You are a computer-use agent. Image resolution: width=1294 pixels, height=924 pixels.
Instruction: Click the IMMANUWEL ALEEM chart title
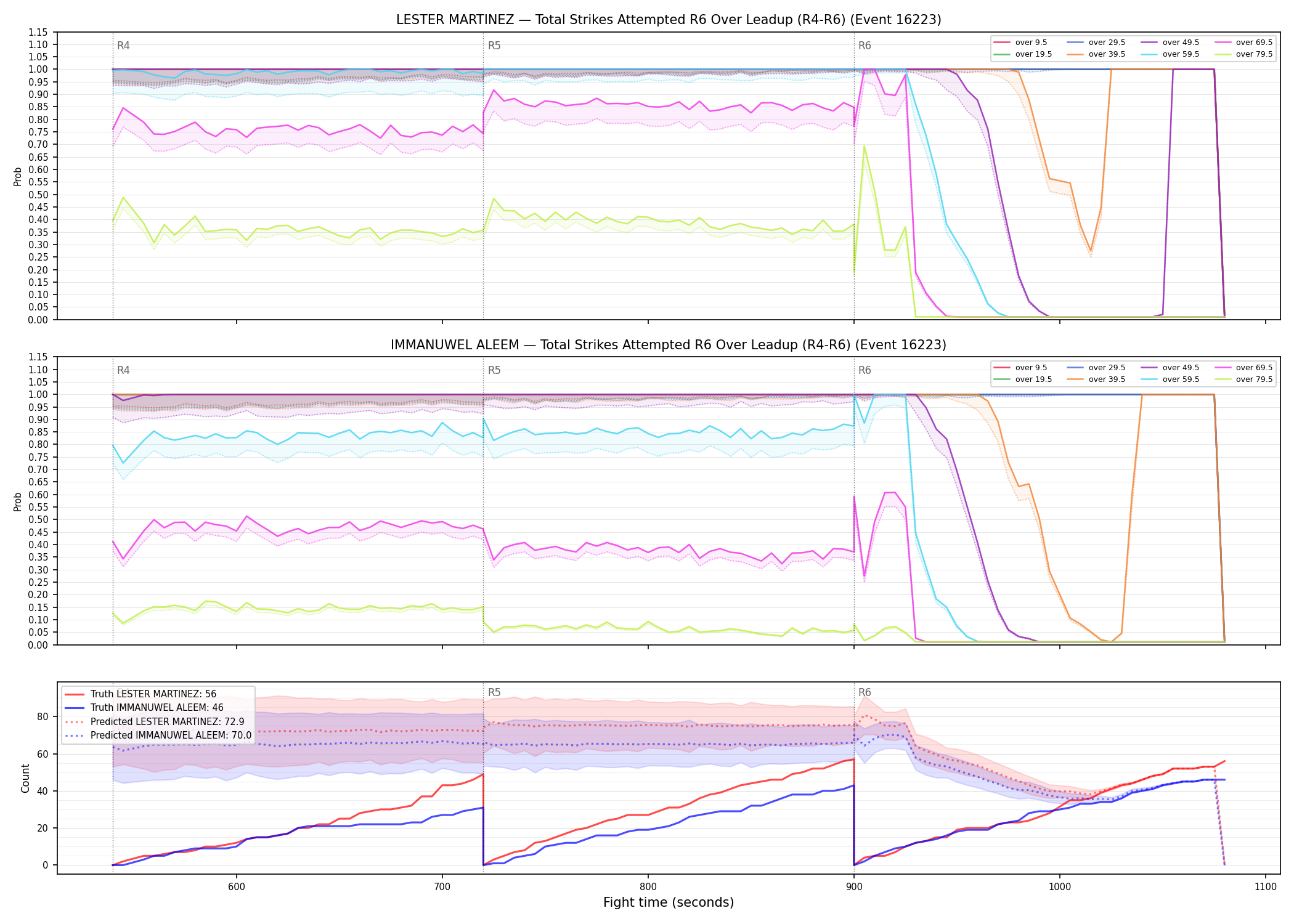(669, 345)
